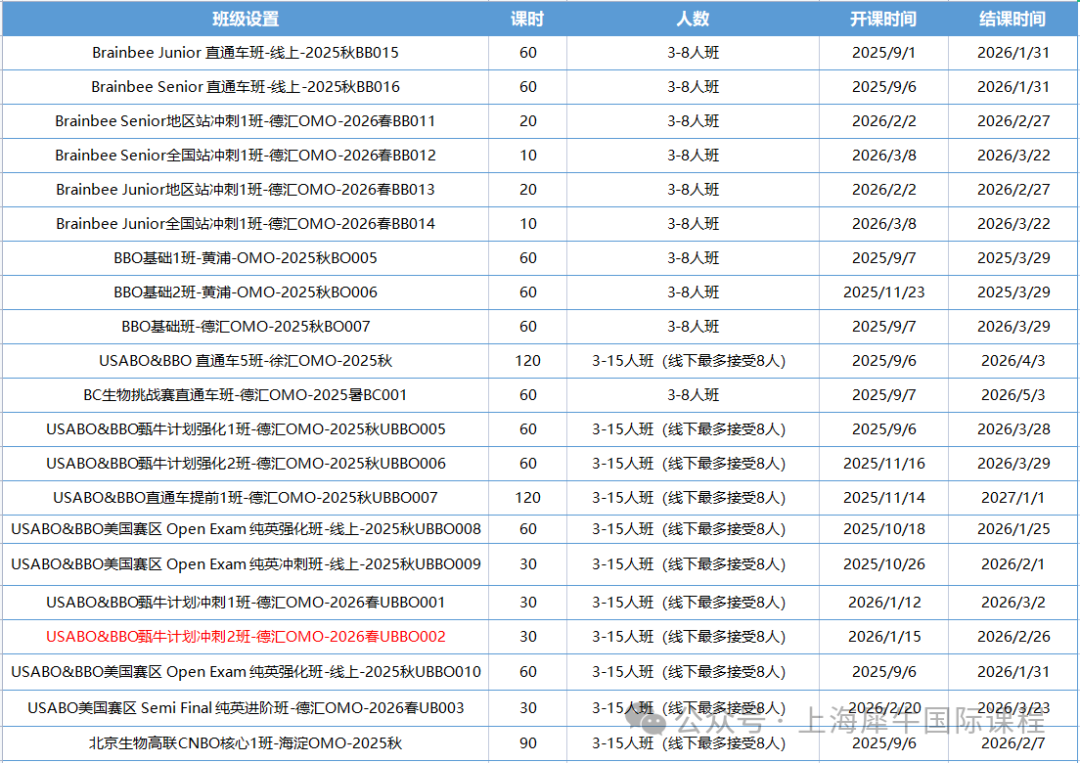
Task: Click start date 2026/1/12
Action: pyautogui.click(x=884, y=603)
